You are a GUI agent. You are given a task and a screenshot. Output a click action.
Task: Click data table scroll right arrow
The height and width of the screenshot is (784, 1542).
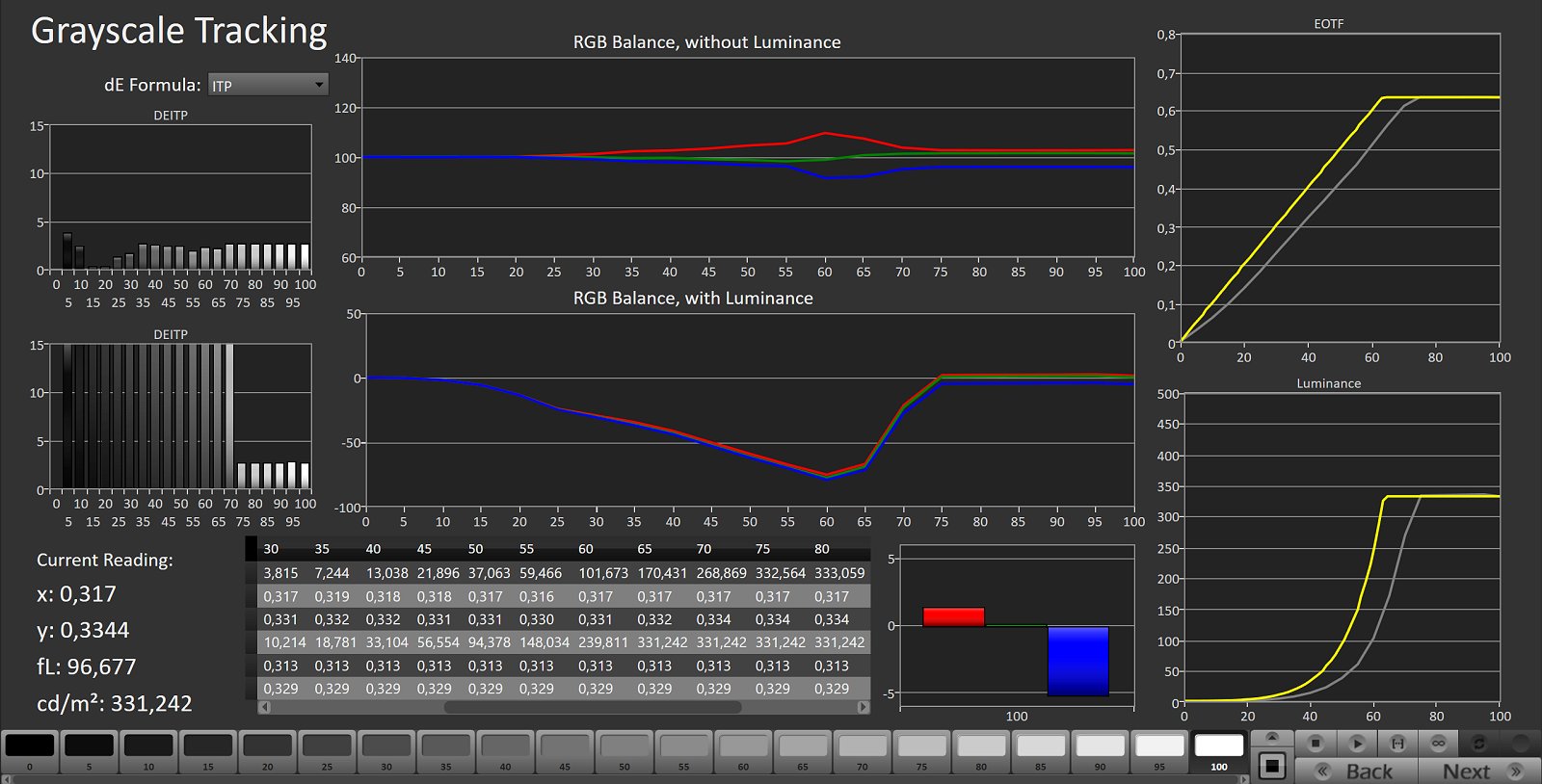click(863, 707)
